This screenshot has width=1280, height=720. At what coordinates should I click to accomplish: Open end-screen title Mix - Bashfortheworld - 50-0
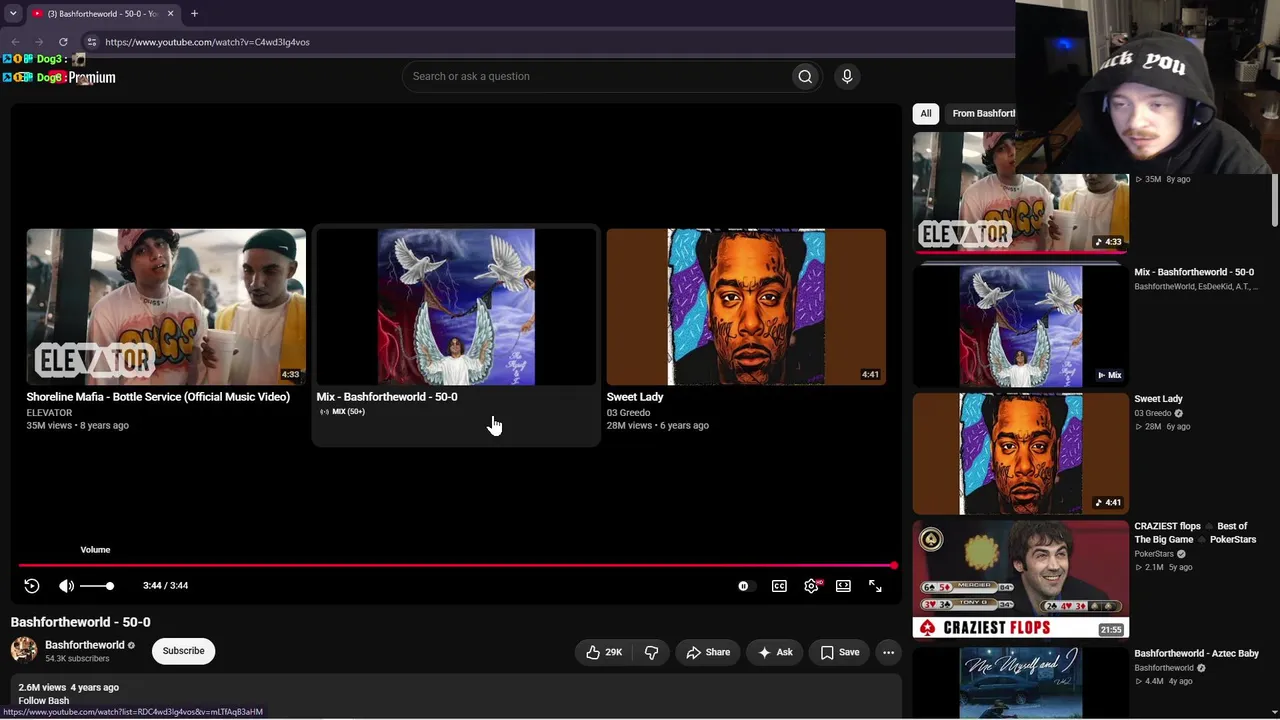(387, 397)
